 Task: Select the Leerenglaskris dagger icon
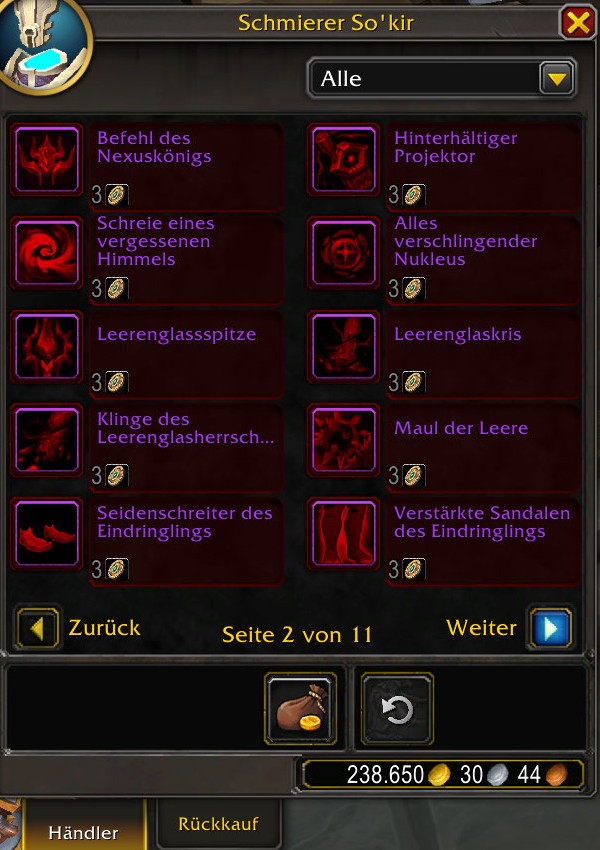tap(344, 346)
